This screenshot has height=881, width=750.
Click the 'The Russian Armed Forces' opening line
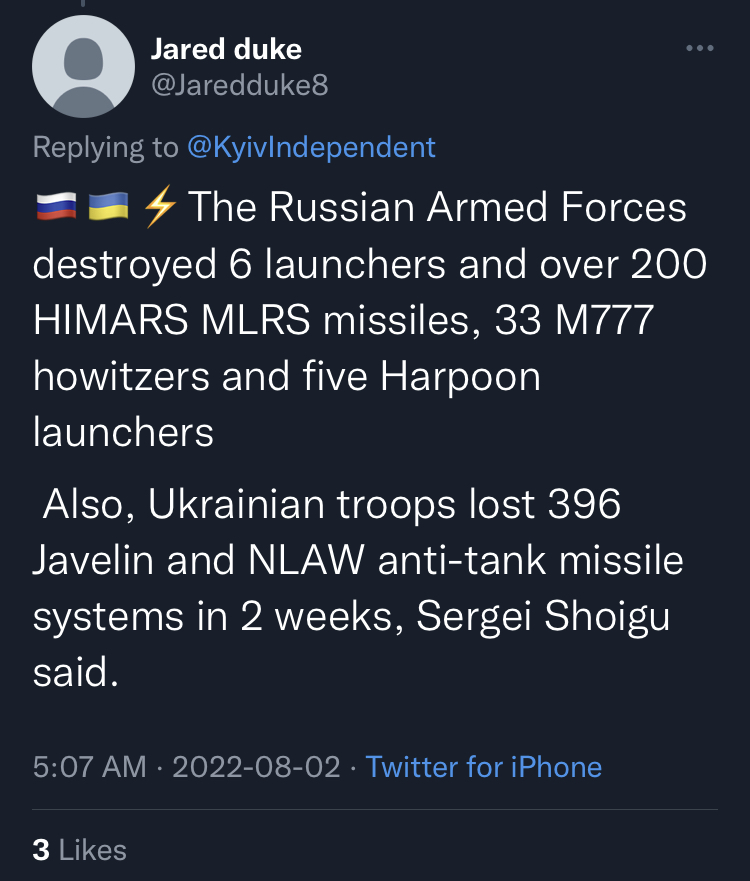[x=437, y=207]
